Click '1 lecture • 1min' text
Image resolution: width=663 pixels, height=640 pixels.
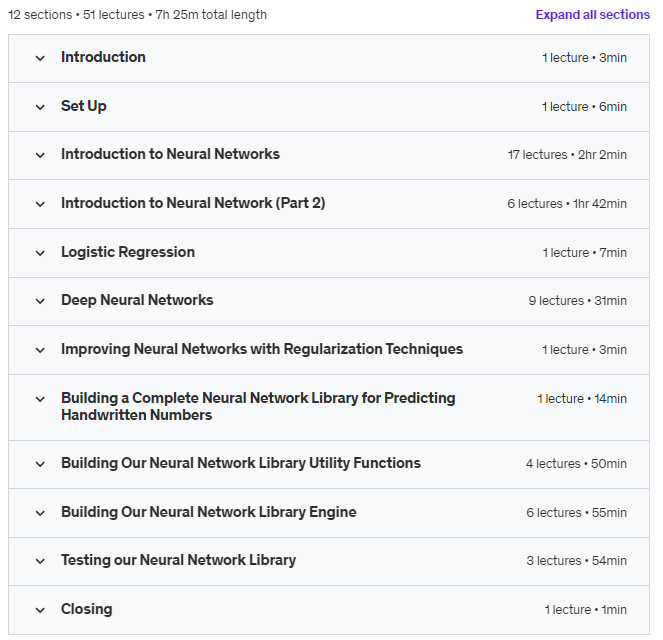point(586,610)
